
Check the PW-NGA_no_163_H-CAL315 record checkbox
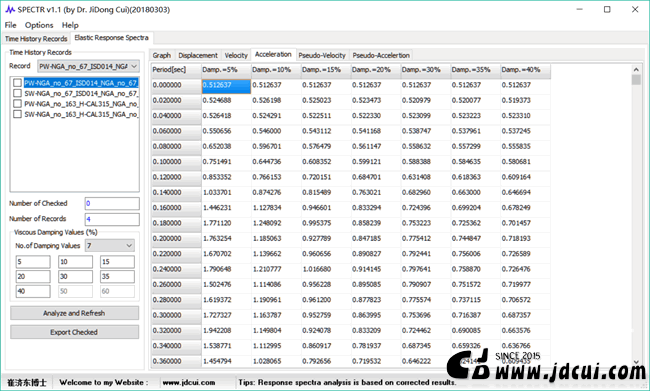point(17,104)
